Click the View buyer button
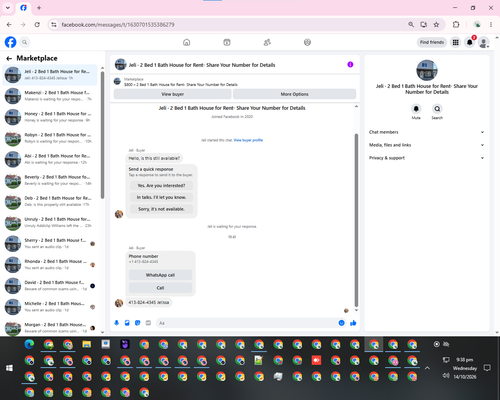The image size is (500, 400). click(x=173, y=94)
